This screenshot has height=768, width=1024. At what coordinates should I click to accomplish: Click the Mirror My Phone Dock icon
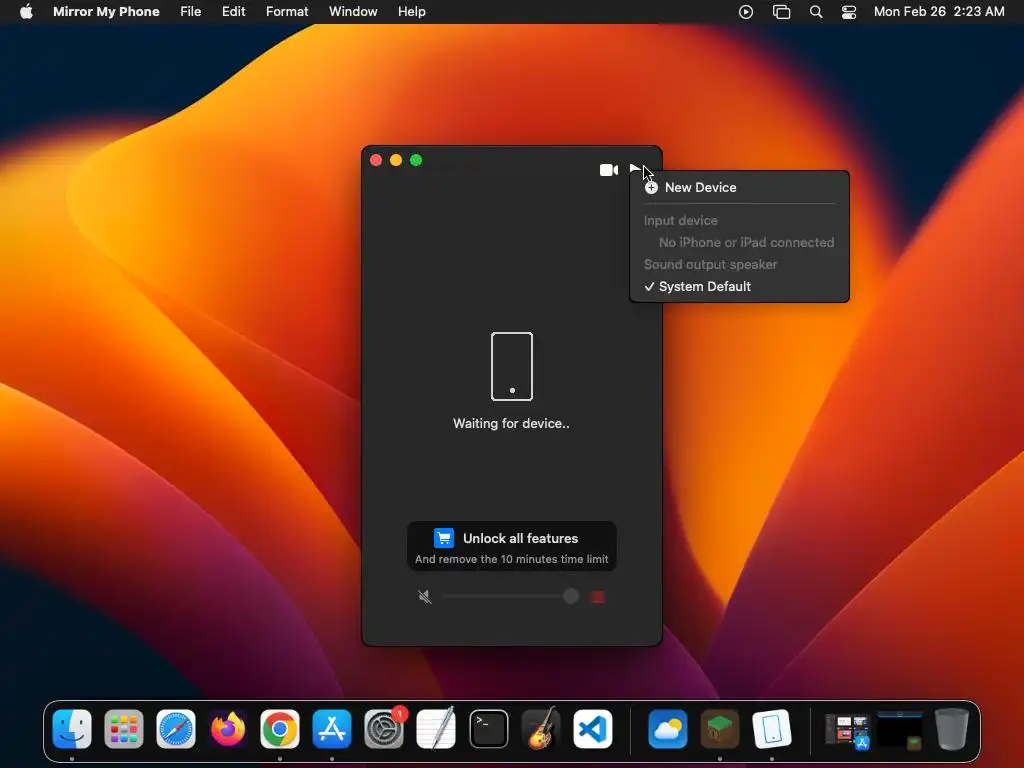pos(772,729)
